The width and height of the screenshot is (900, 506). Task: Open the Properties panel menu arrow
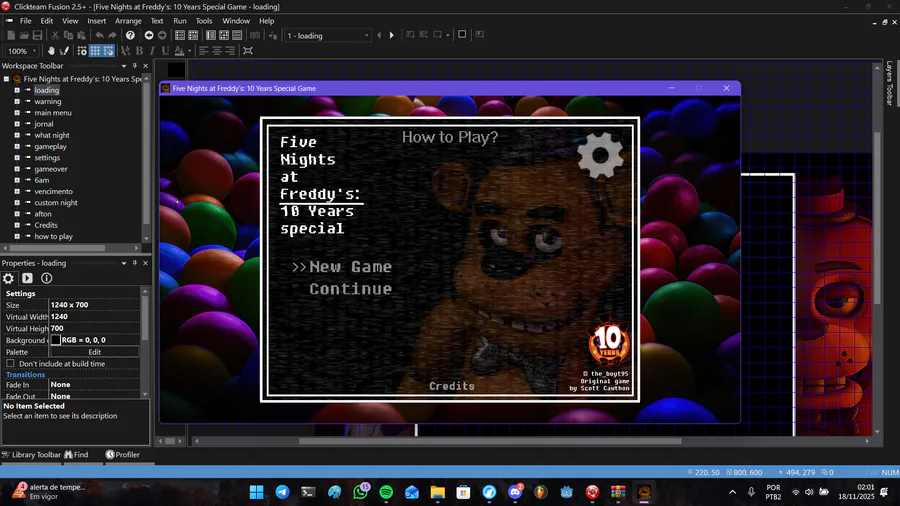pyautogui.click(x=123, y=263)
